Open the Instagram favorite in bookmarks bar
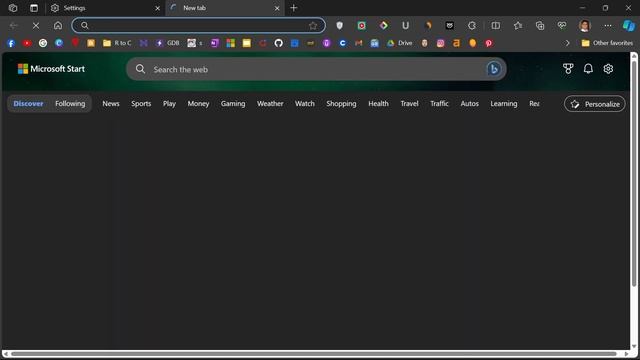 pos(440,43)
